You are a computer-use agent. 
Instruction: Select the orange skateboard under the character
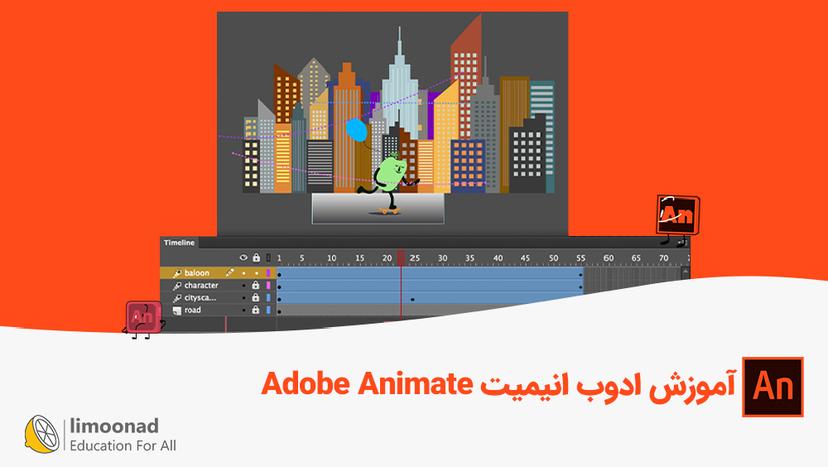pos(390,211)
